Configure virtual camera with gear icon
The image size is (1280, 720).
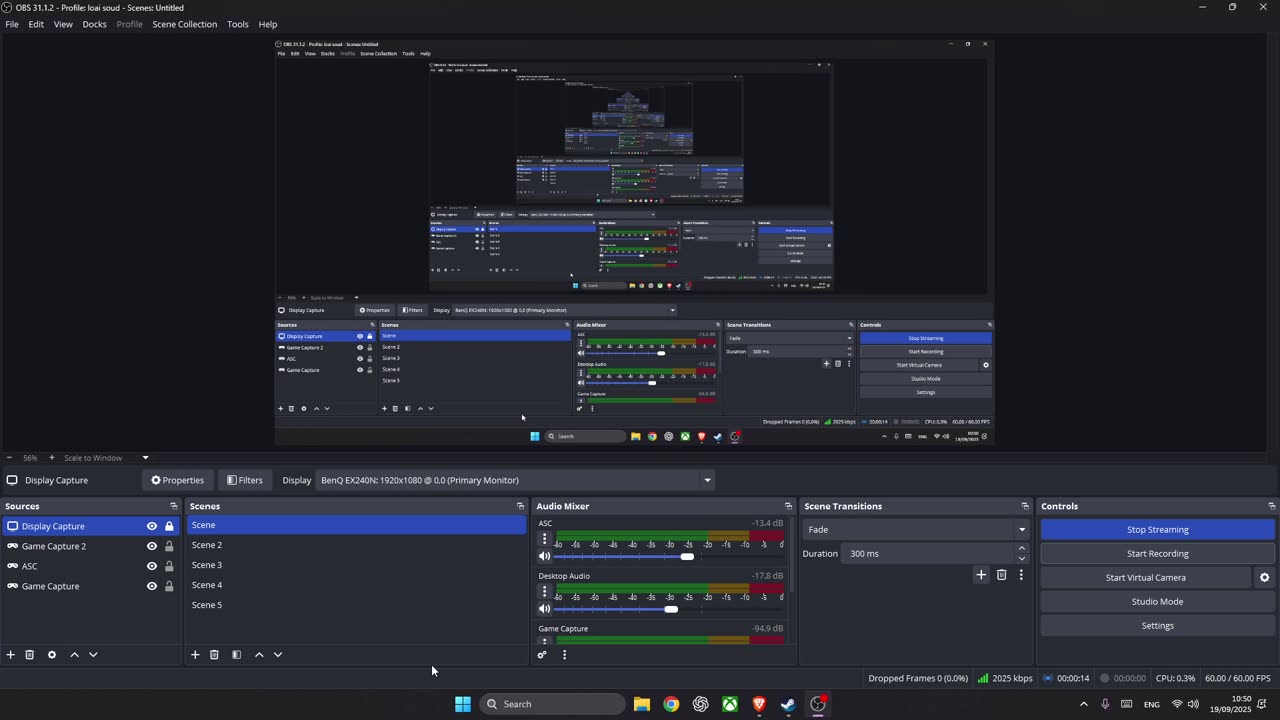click(1264, 577)
